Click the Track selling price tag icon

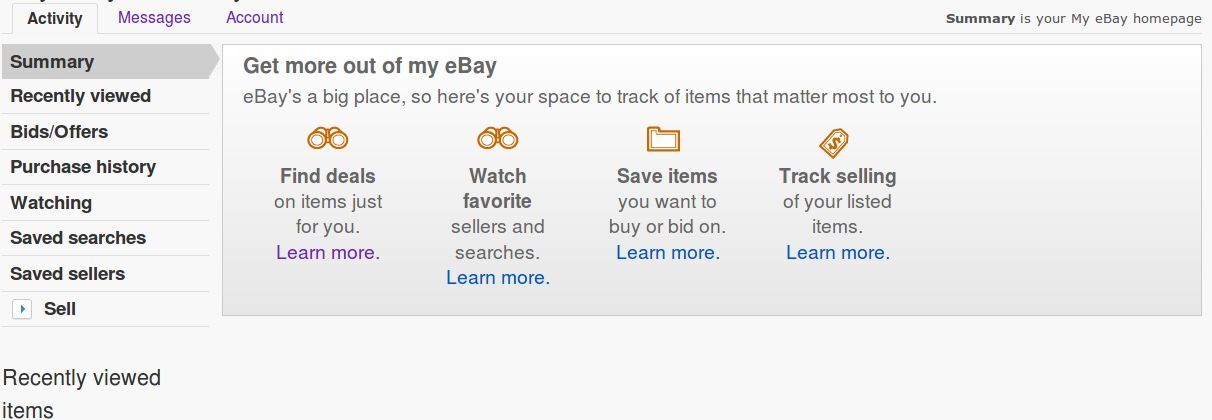click(834, 142)
